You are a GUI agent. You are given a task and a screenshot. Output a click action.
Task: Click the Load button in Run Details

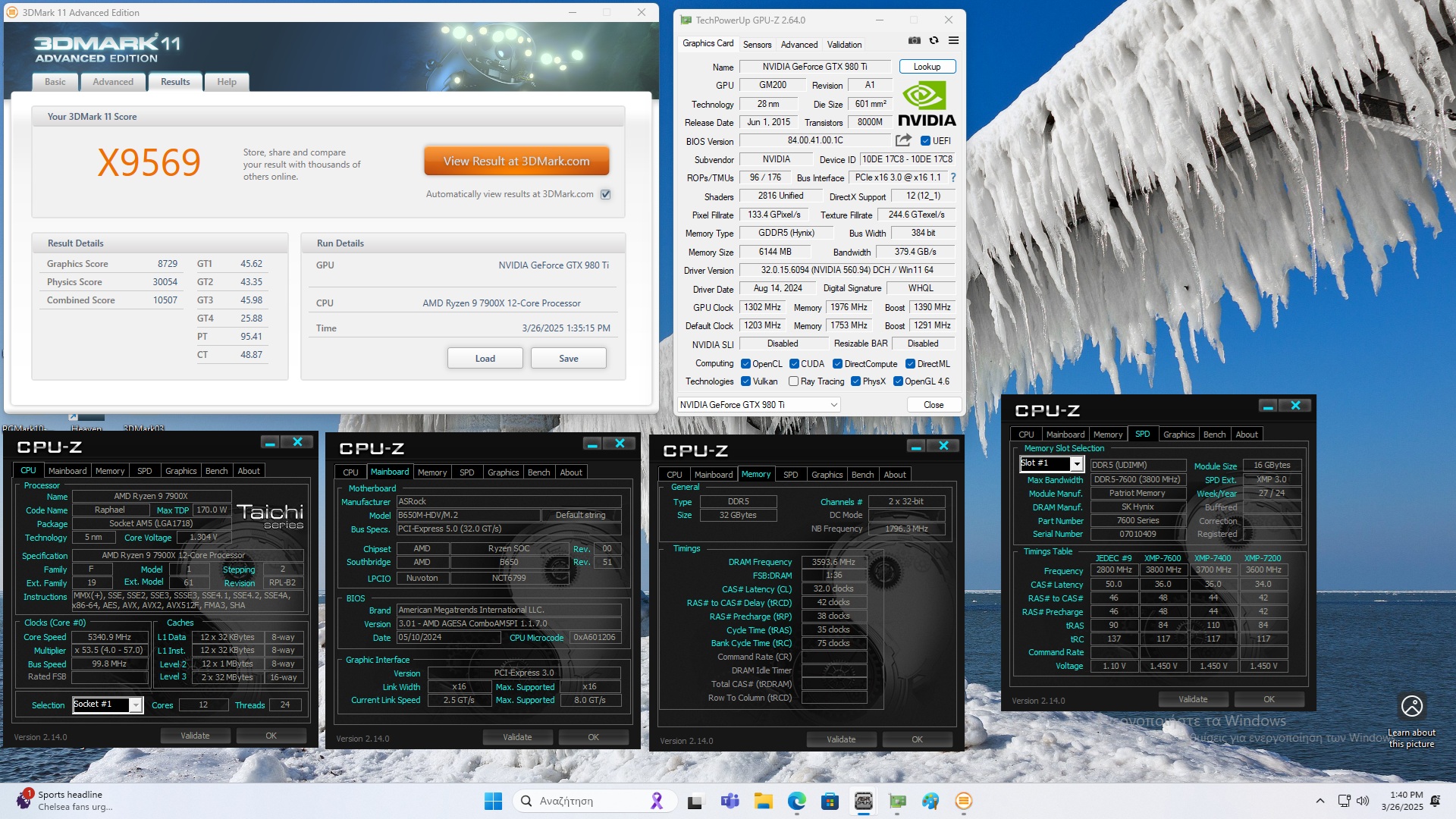point(485,359)
